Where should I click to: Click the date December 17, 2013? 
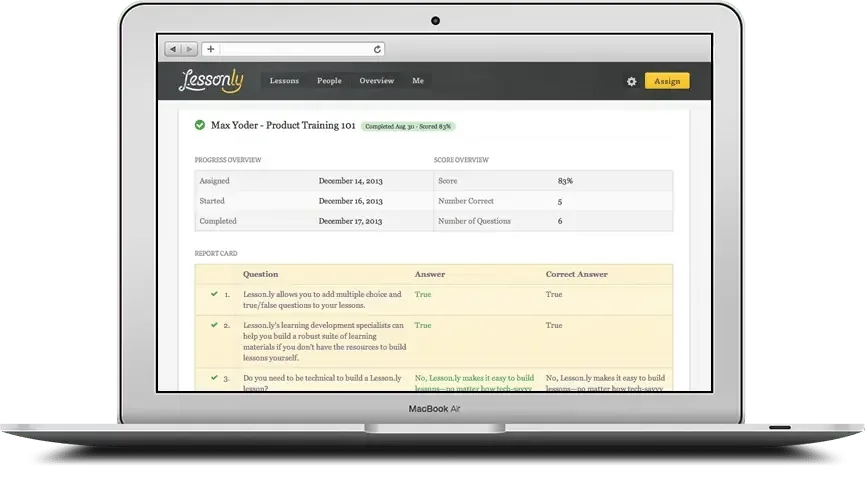(350, 221)
